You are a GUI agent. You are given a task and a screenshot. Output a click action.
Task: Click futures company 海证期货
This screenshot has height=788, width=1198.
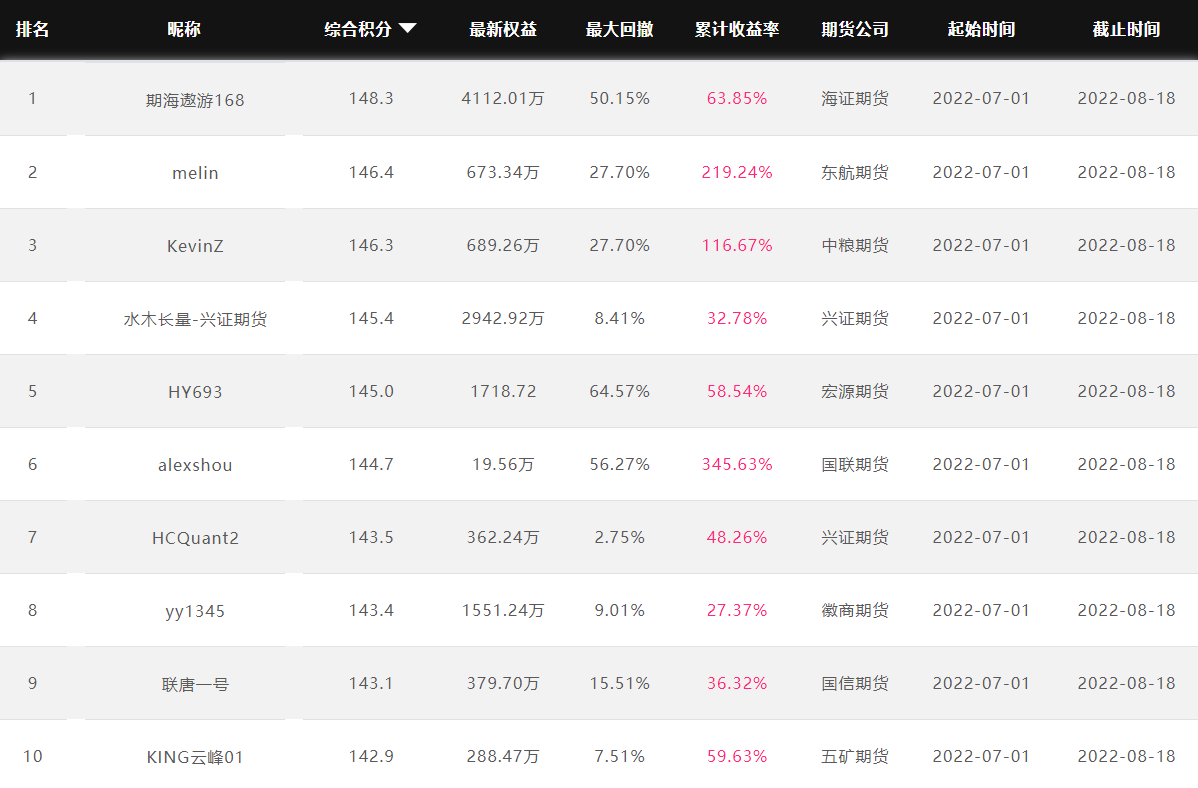(855, 98)
